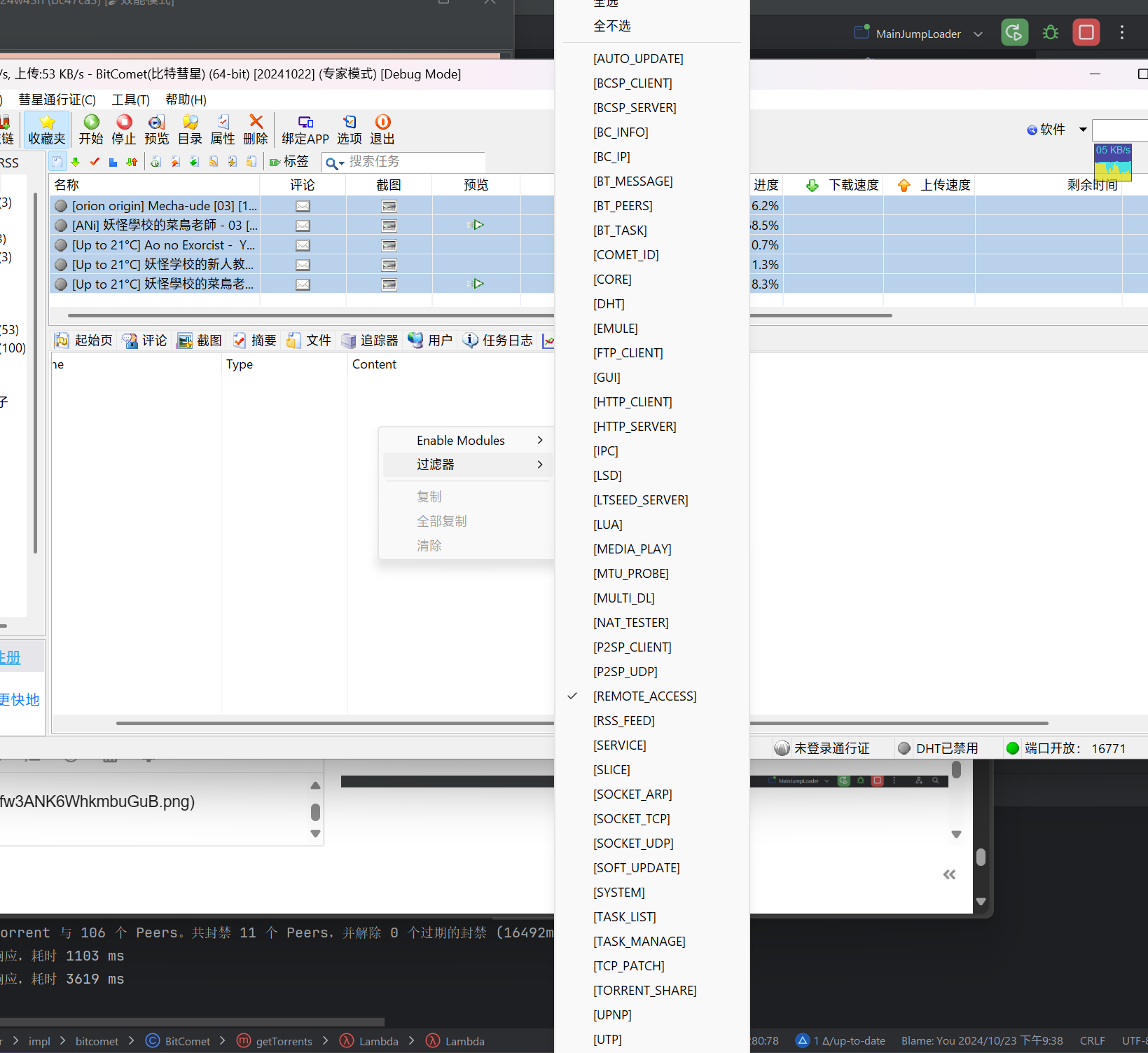
Task: Expand the 过滤器 submenu arrow
Action: [540, 464]
